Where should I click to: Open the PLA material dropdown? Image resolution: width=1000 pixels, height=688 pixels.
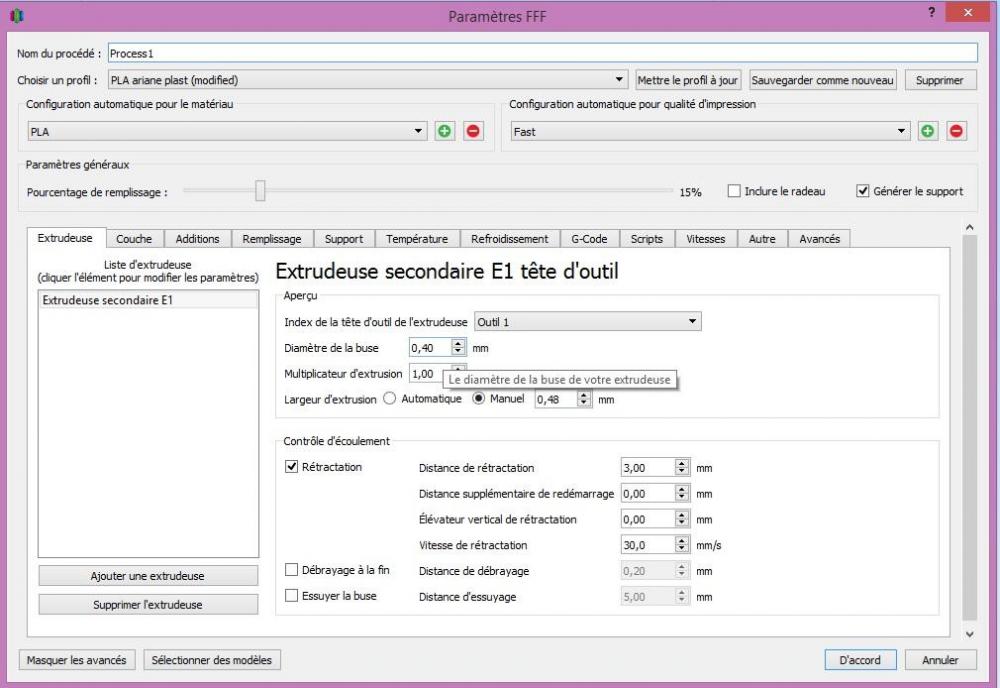point(226,131)
